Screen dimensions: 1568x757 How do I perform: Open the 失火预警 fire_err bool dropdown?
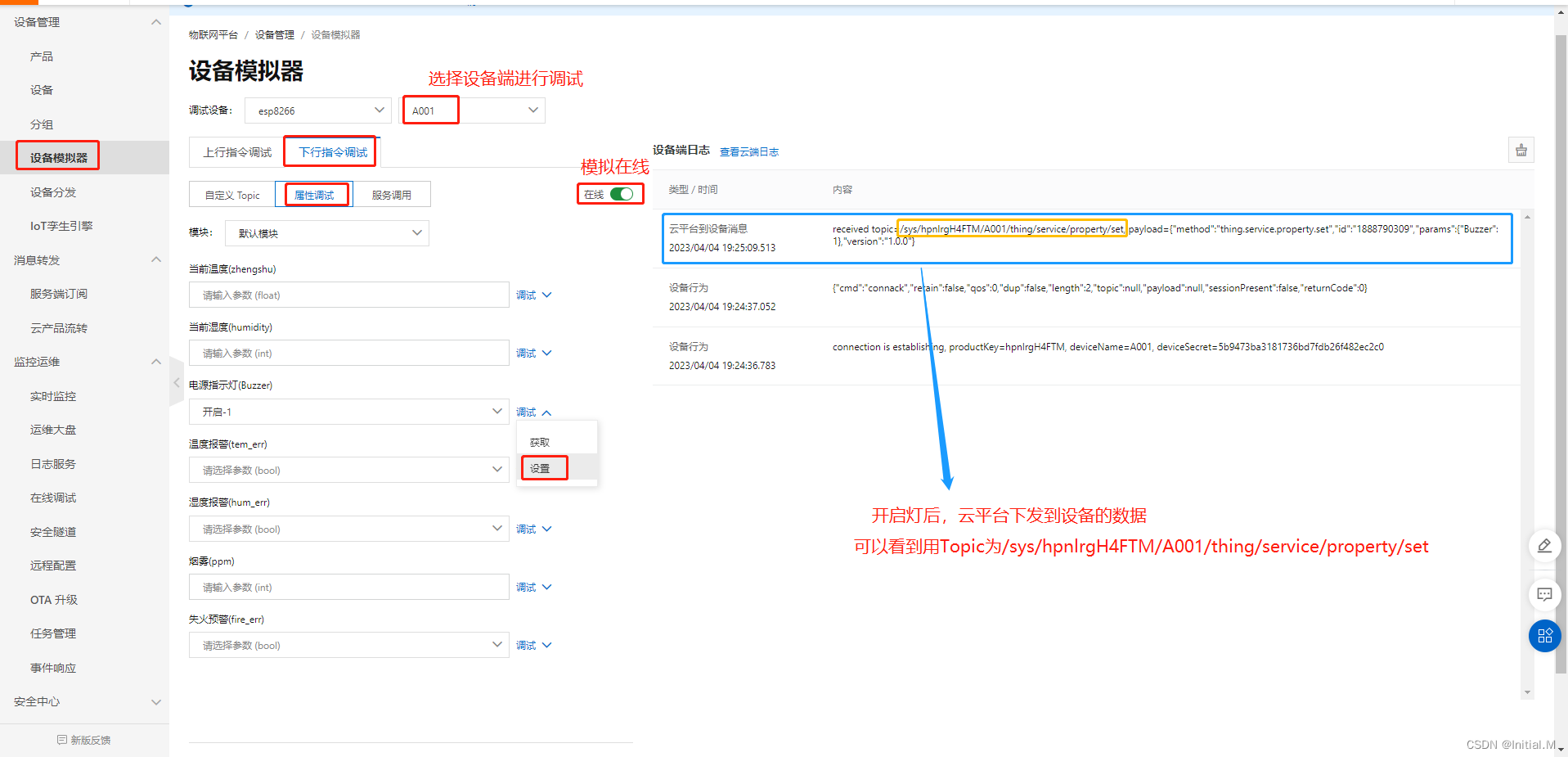(349, 645)
